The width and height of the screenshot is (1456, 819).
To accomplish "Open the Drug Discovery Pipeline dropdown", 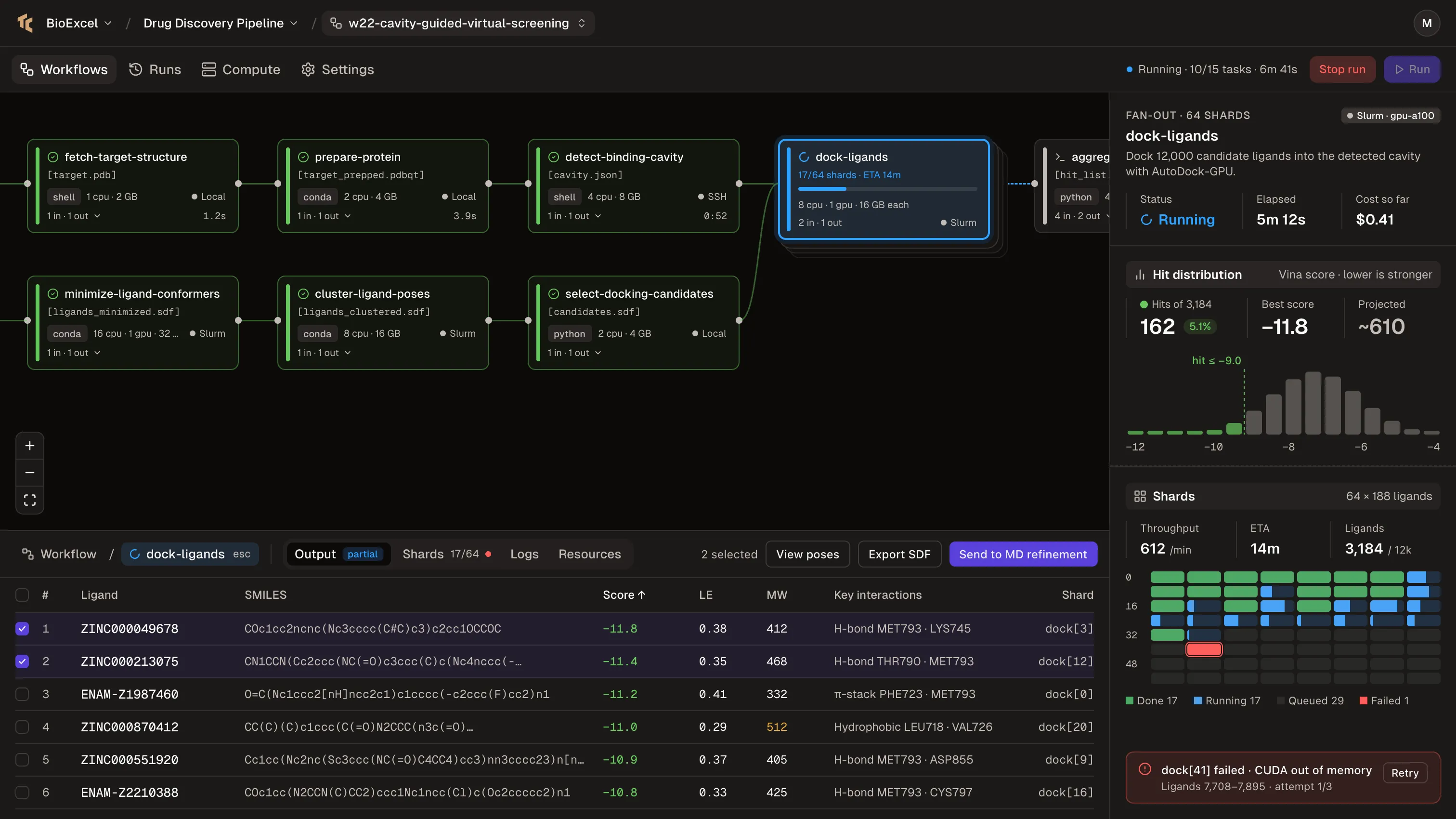I will point(221,23).
